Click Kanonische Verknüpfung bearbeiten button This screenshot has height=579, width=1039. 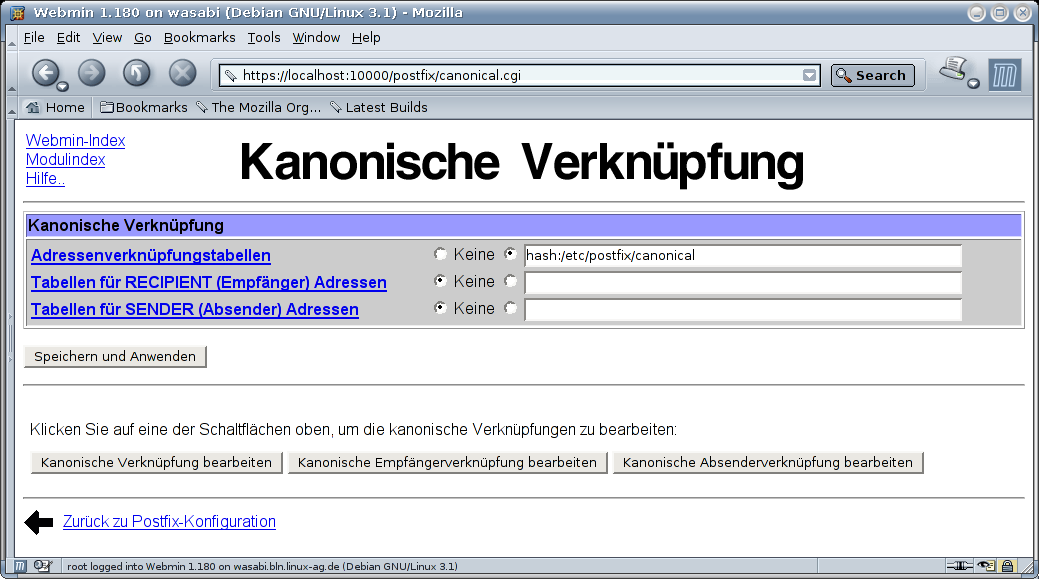coord(156,462)
